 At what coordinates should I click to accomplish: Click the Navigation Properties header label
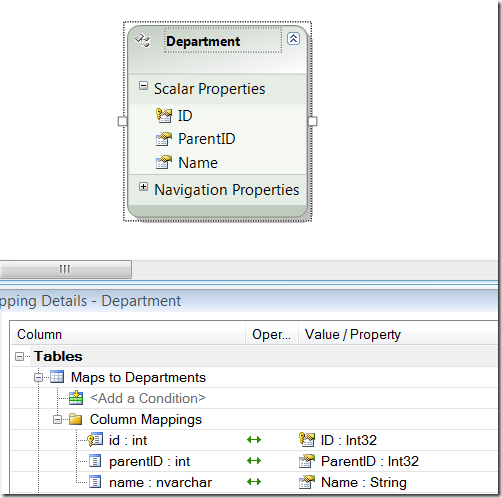point(227,190)
